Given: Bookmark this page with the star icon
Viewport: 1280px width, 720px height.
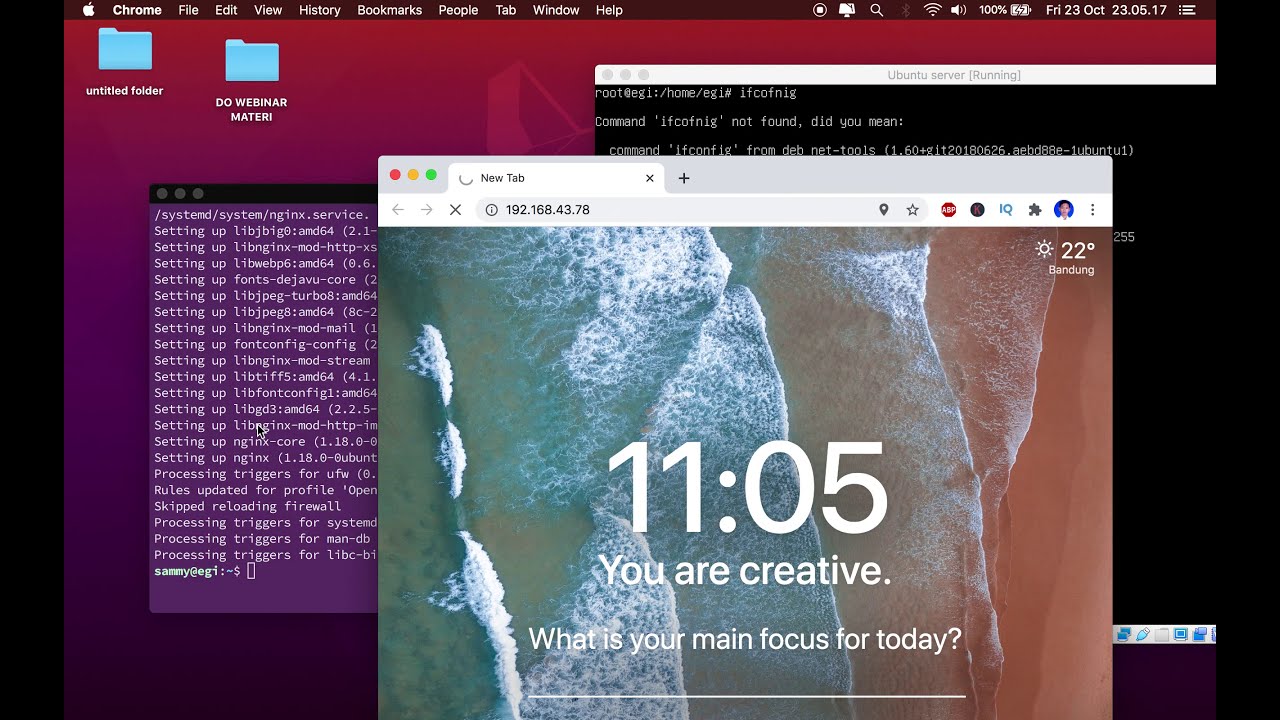Looking at the screenshot, I should pyautogui.click(x=912, y=210).
